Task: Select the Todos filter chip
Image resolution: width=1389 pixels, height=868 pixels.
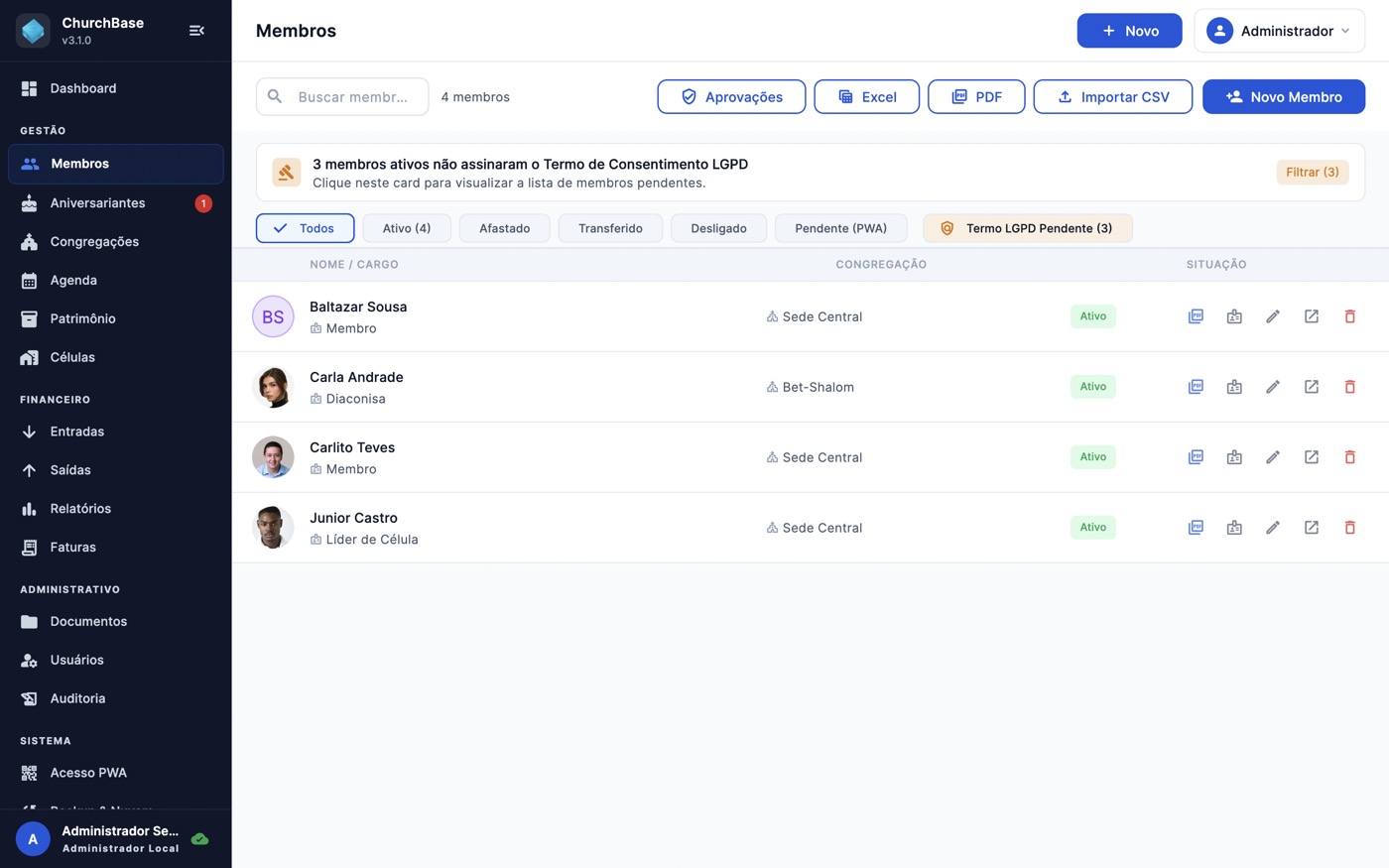Action: coord(305,228)
